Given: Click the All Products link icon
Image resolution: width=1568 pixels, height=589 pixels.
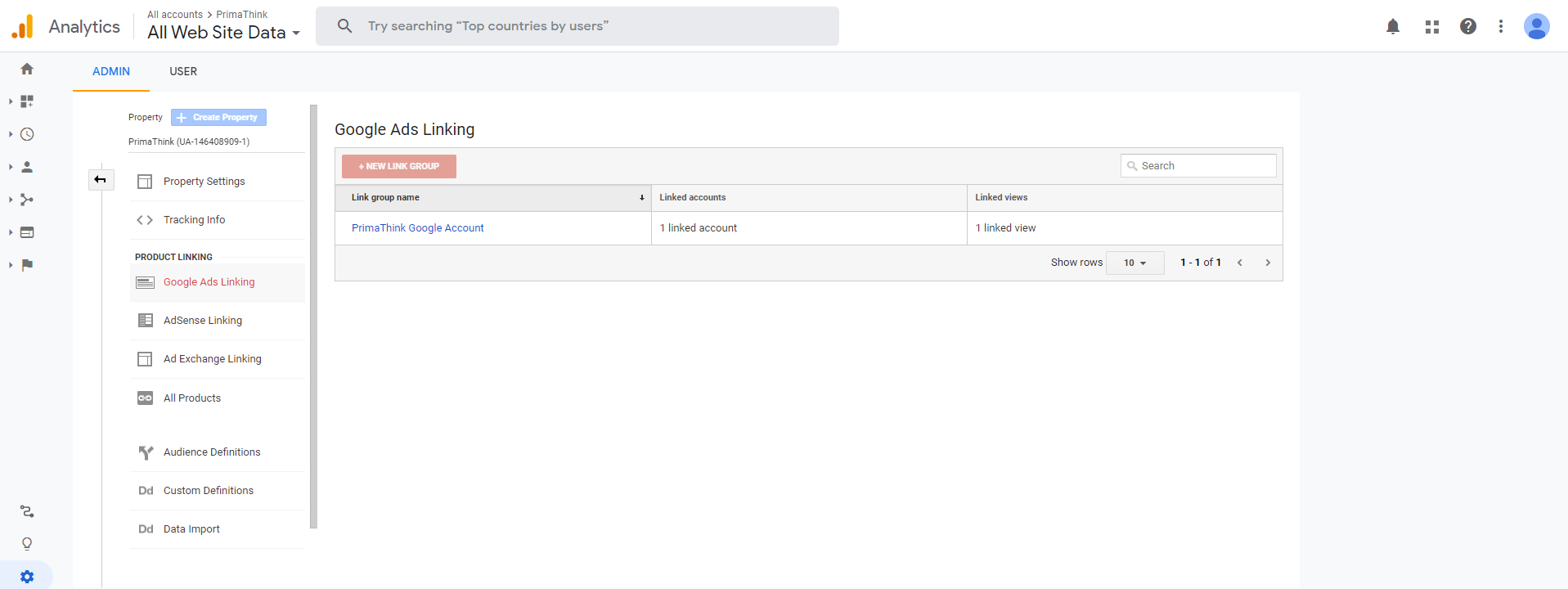Looking at the screenshot, I should [x=145, y=398].
